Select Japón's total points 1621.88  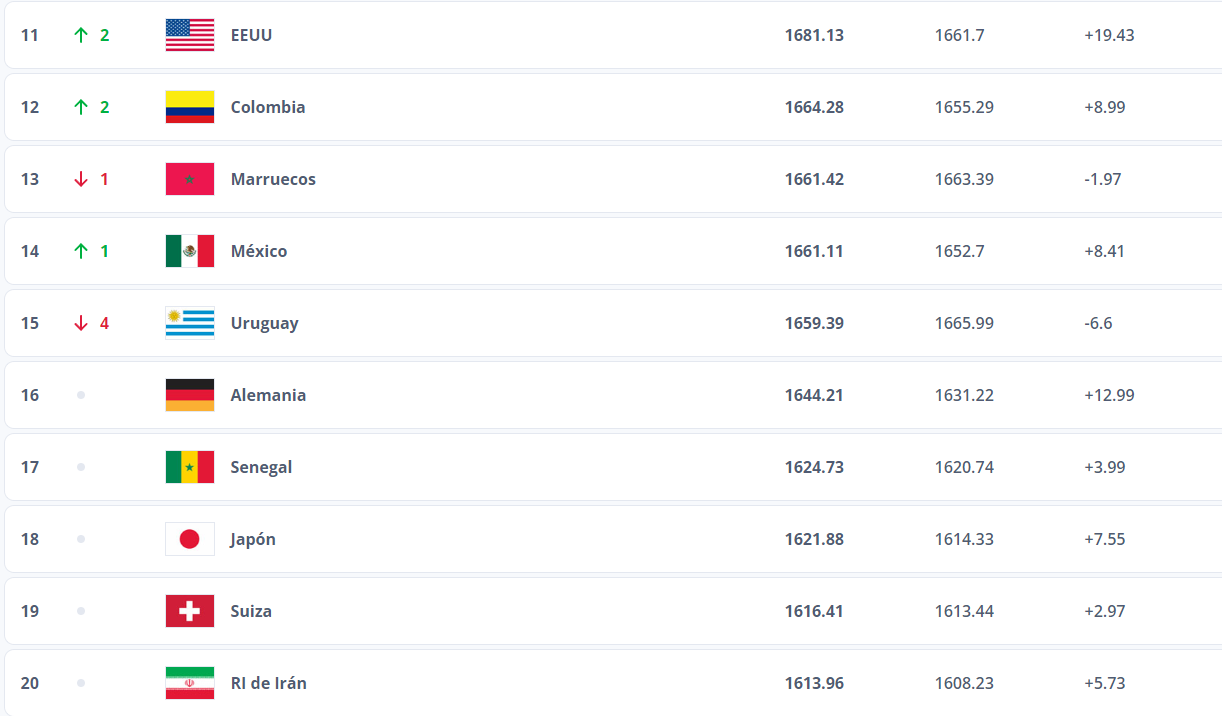tap(814, 539)
